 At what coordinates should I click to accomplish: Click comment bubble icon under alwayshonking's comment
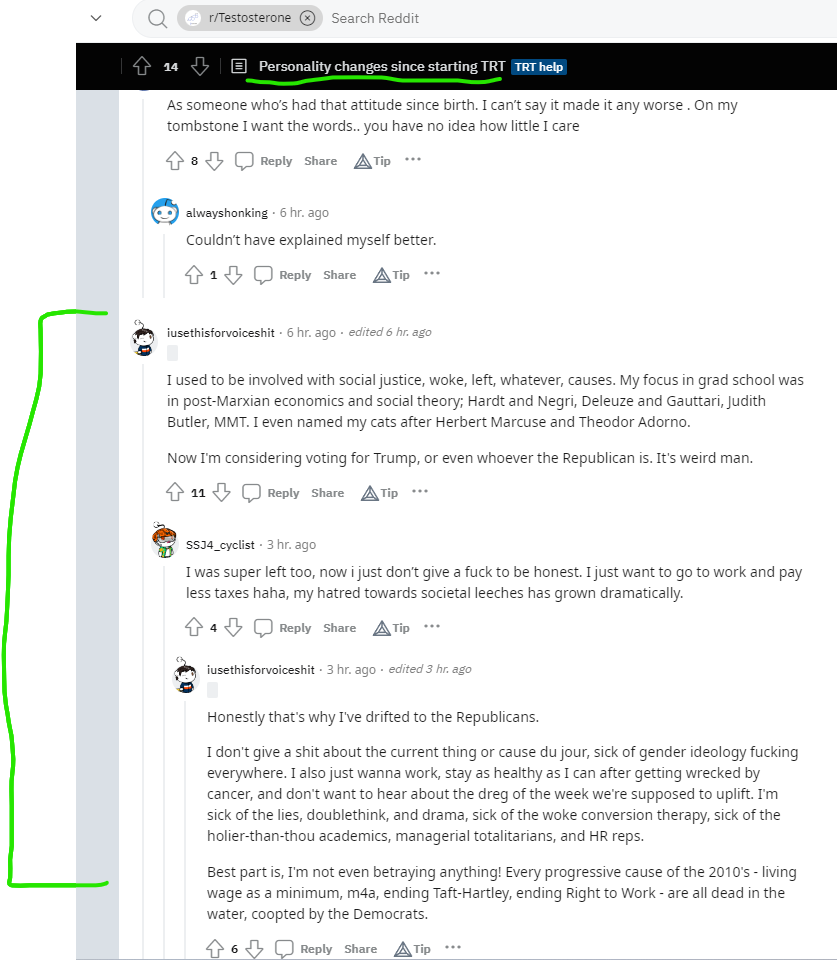(x=263, y=275)
